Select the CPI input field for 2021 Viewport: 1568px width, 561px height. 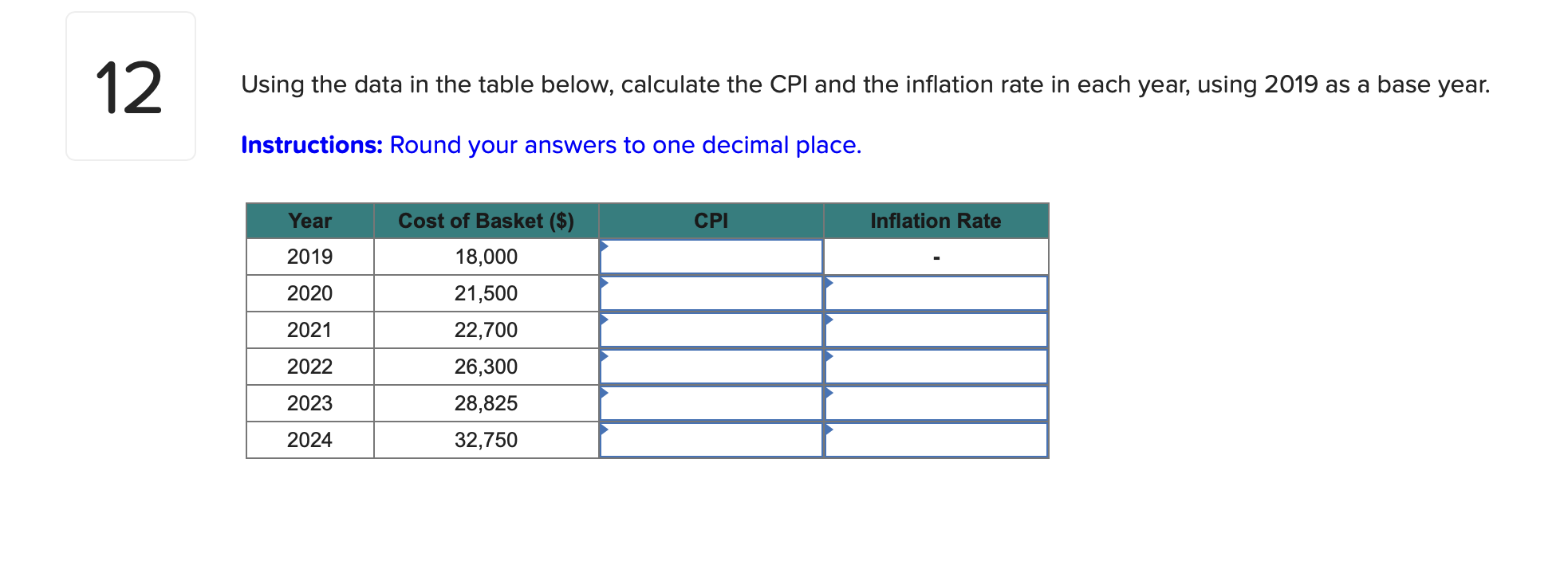pos(712,330)
